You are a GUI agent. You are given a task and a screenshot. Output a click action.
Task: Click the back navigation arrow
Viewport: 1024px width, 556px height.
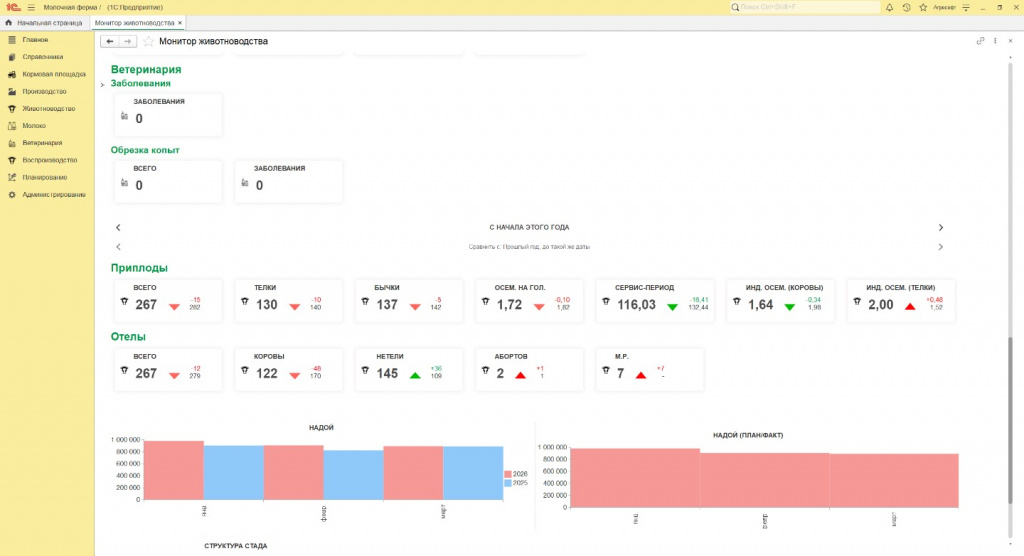coord(110,41)
